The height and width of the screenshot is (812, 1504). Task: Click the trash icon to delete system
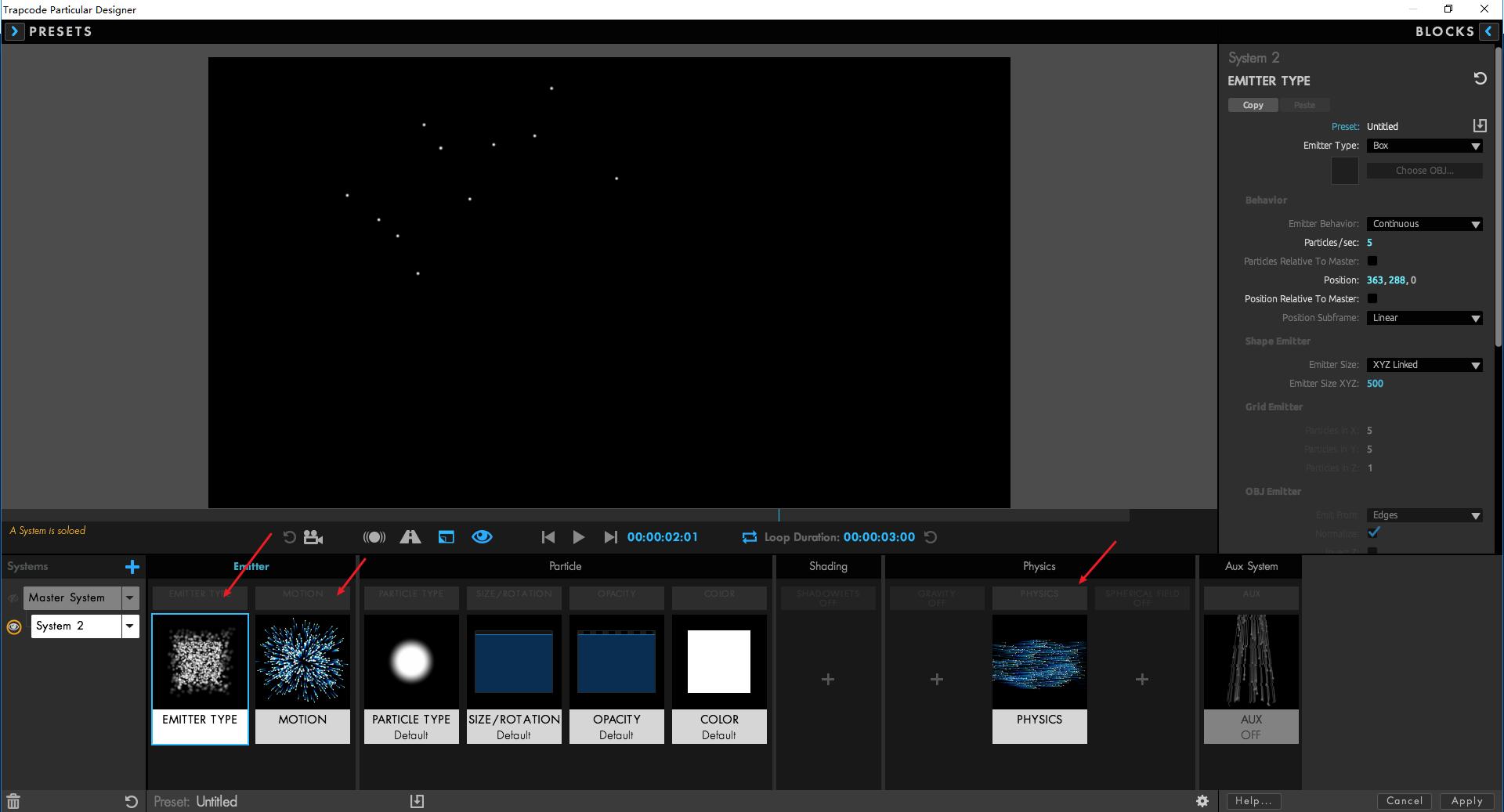point(13,801)
